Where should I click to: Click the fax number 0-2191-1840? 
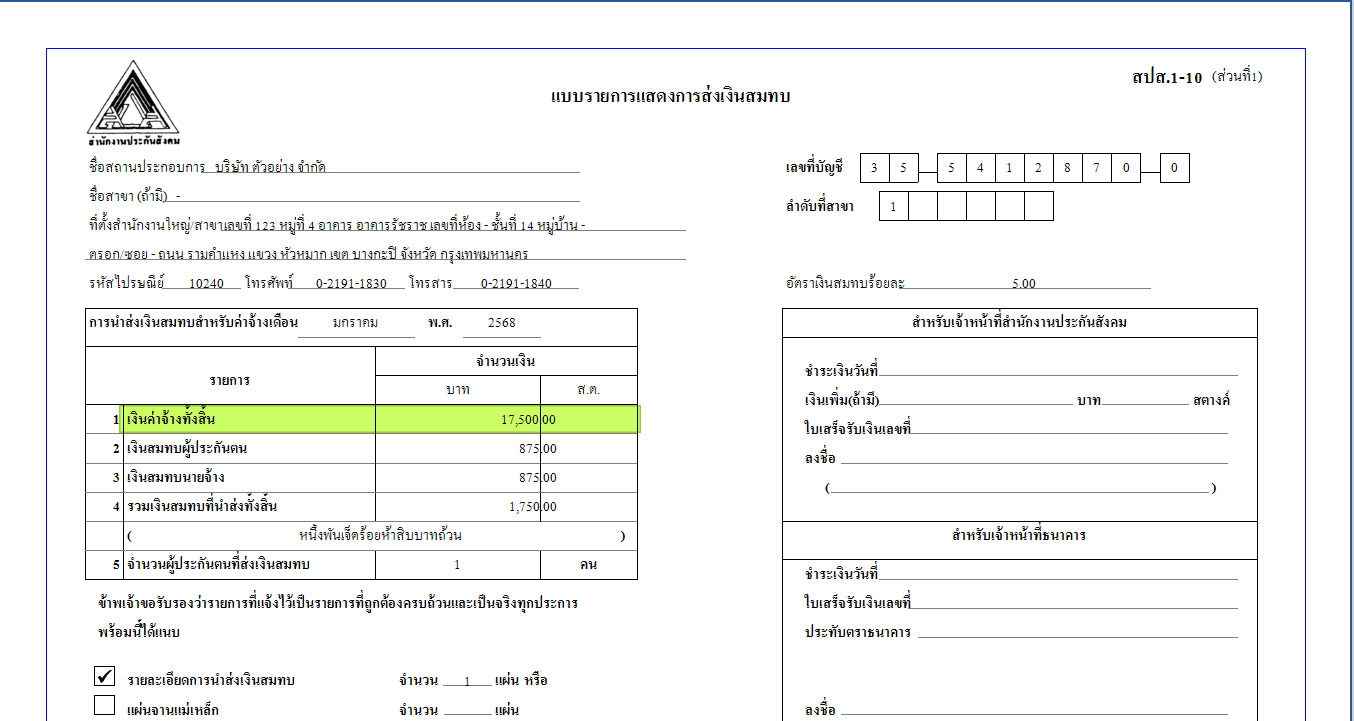pos(515,283)
